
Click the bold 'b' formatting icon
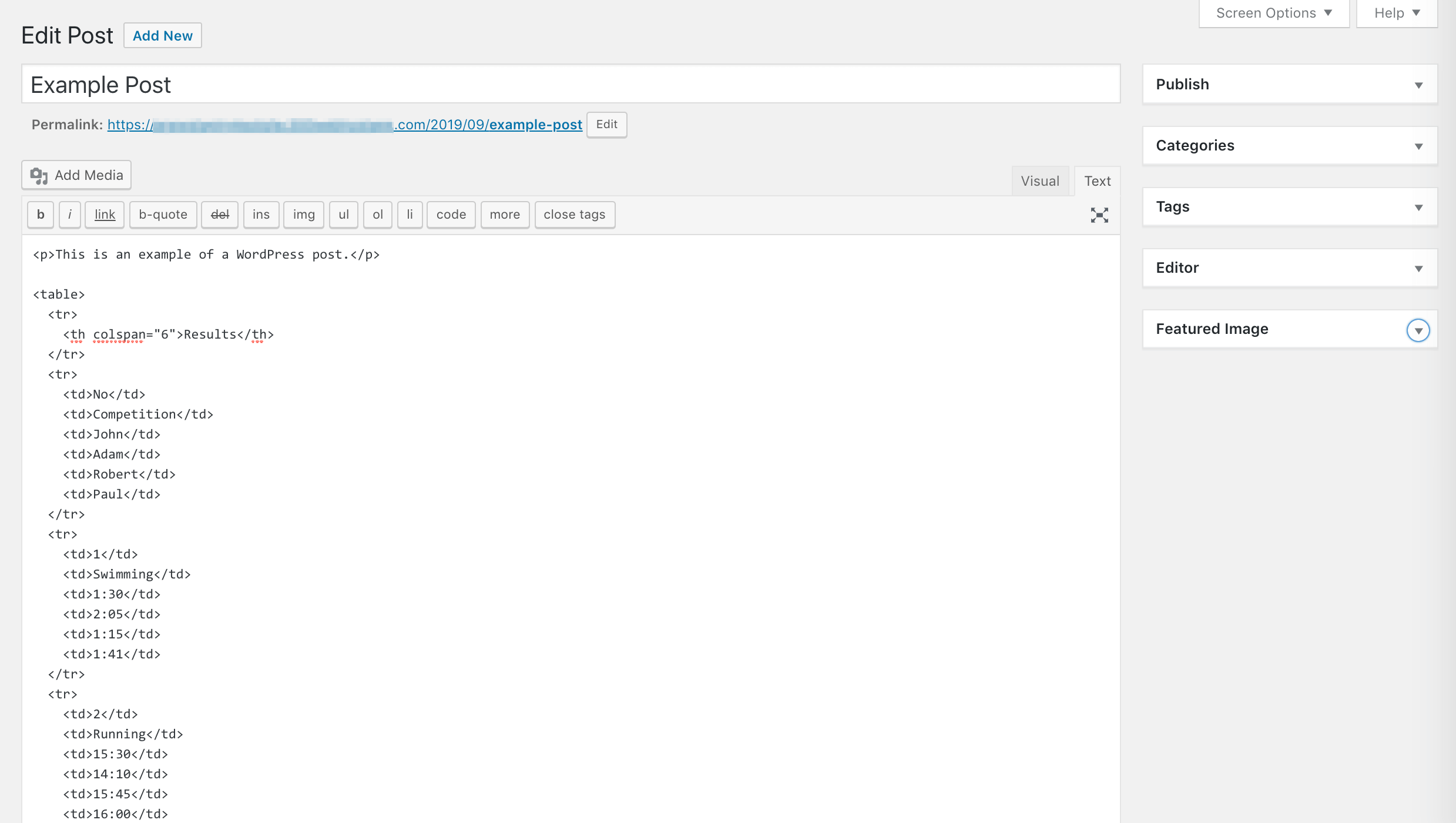(39, 214)
